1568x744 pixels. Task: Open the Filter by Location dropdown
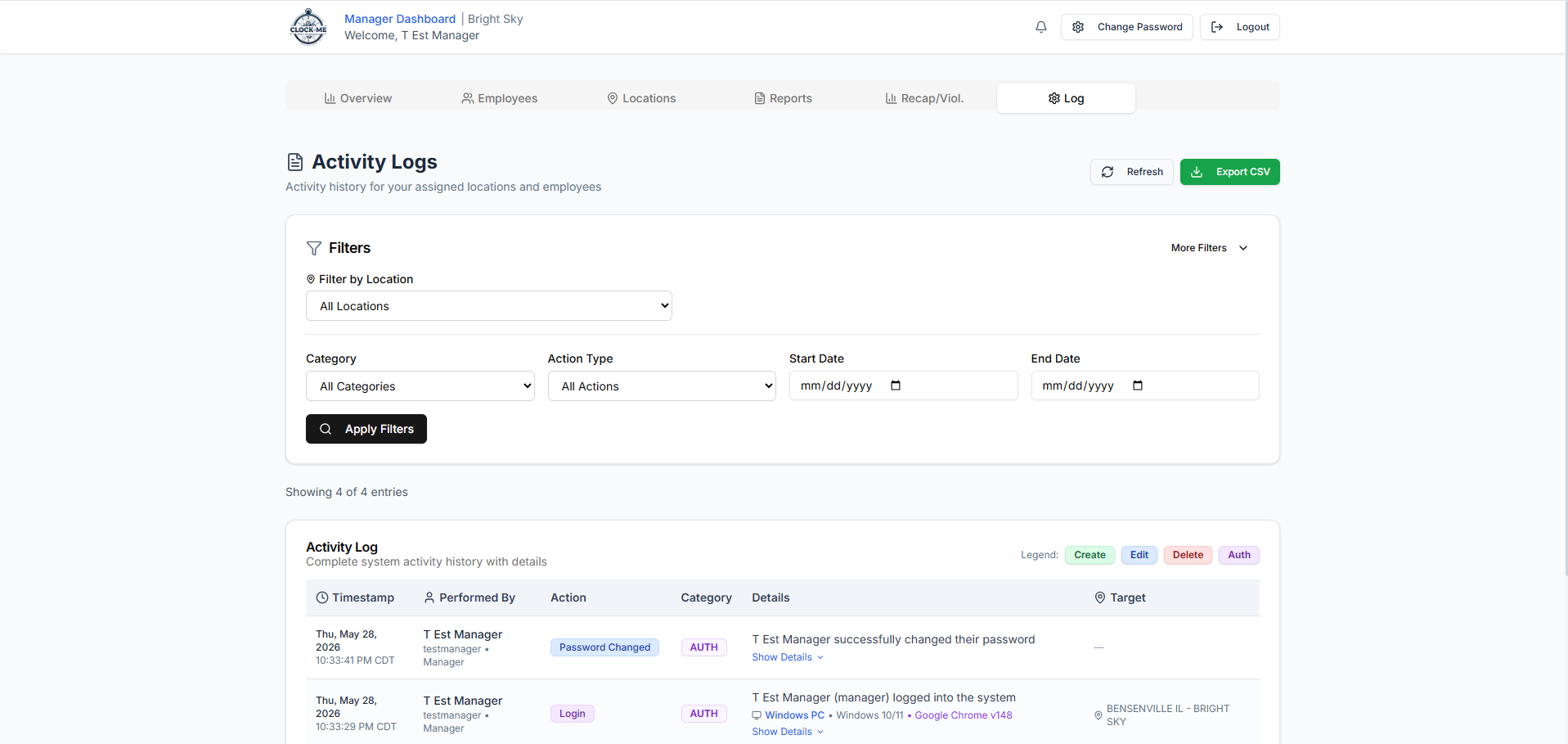pyautogui.click(x=489, y=306)
